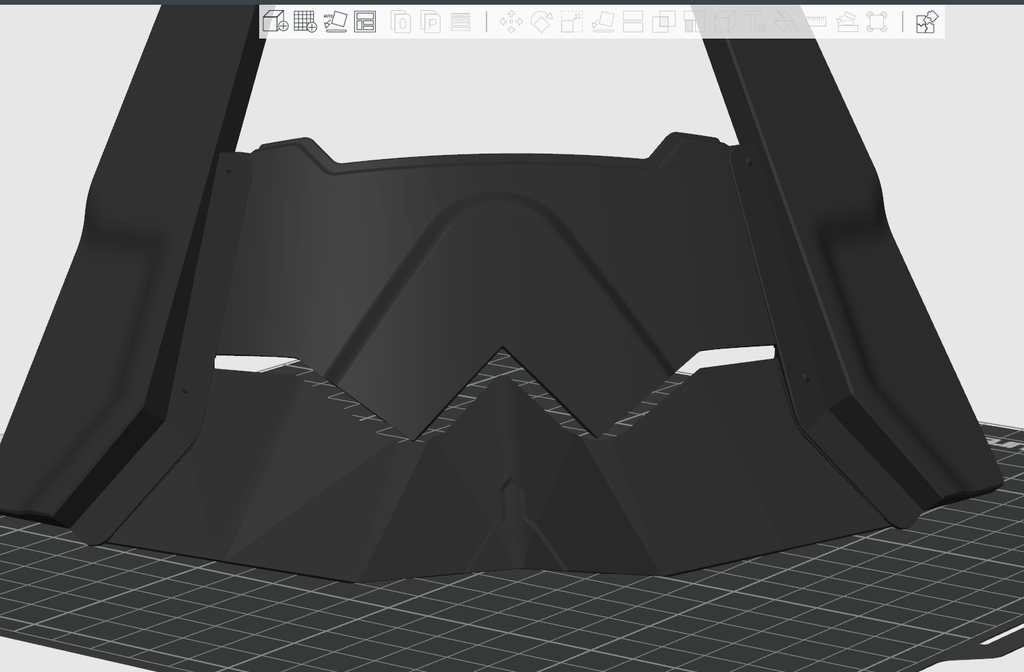Run Auto Orient on the model
This screenshot has width=1024, height=672.
(335, 22)
